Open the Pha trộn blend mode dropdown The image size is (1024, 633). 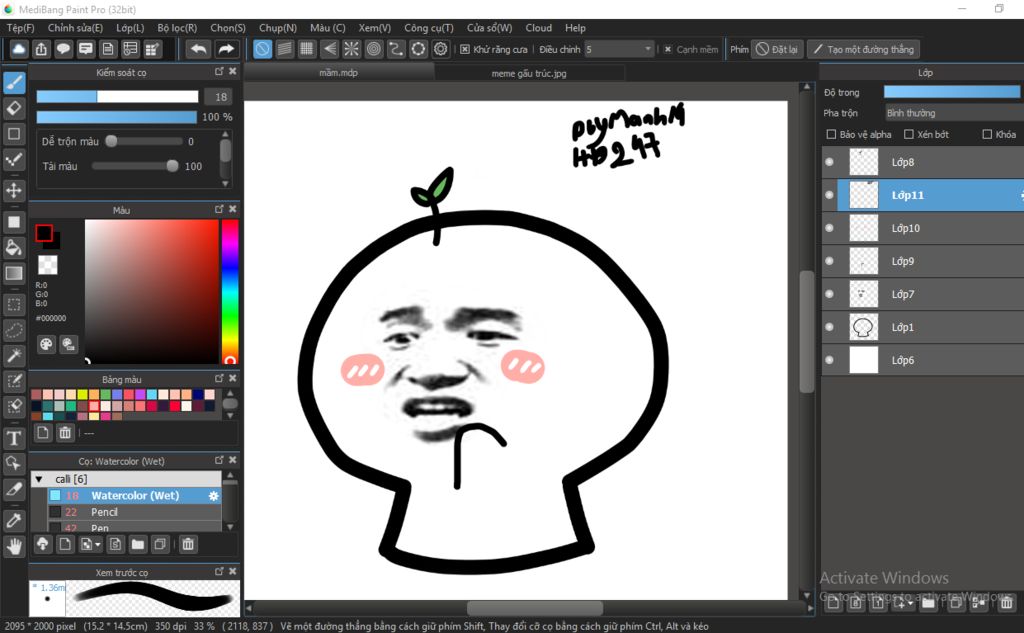953,113
